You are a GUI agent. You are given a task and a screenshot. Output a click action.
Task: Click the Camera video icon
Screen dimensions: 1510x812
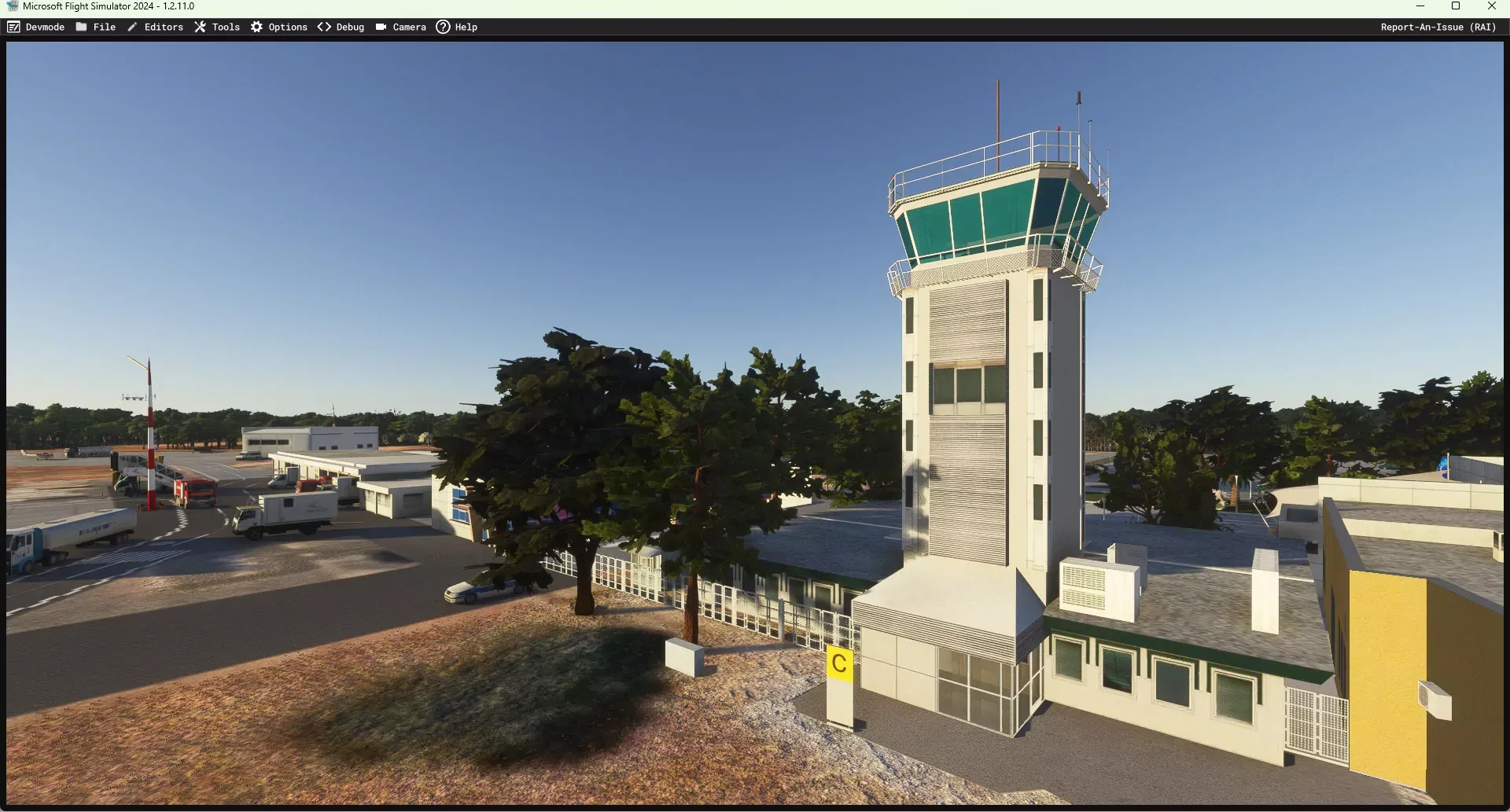point(381,27)
